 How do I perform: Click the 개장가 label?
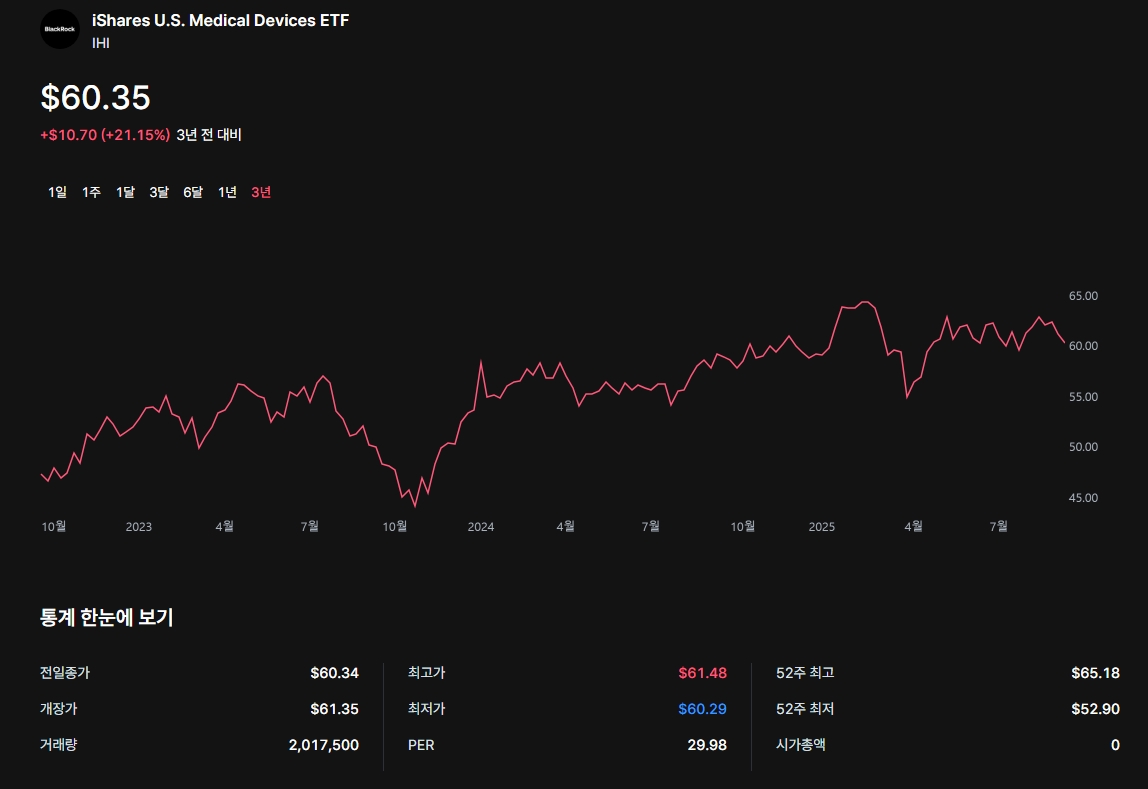coord(59,708)
